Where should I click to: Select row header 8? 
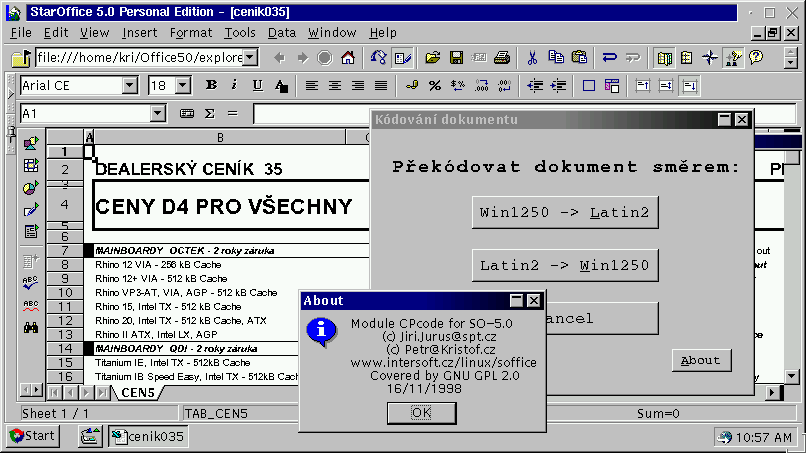pos(65,264)
